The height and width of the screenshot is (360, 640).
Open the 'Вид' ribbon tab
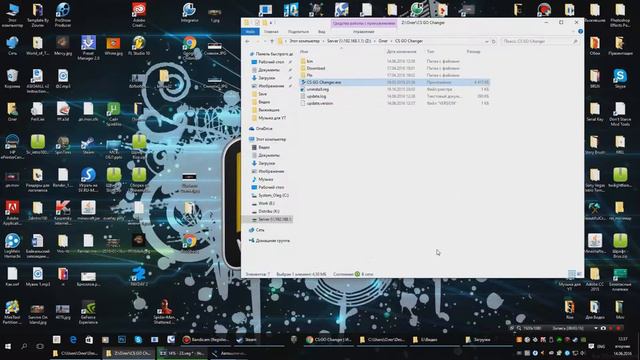pyautogui.click(x=322, y=31)
